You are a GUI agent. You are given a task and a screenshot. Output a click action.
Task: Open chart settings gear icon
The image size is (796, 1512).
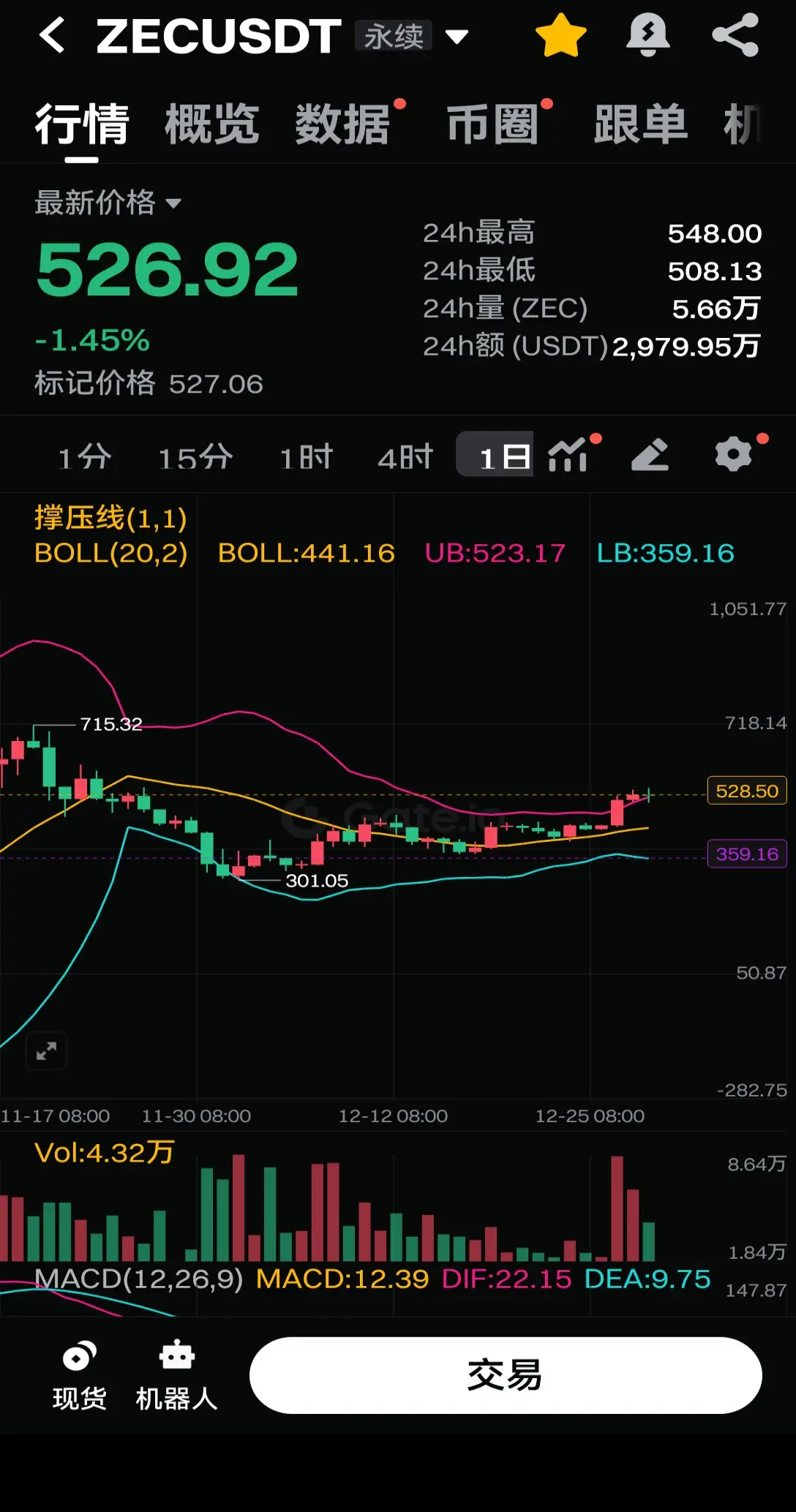733,454
